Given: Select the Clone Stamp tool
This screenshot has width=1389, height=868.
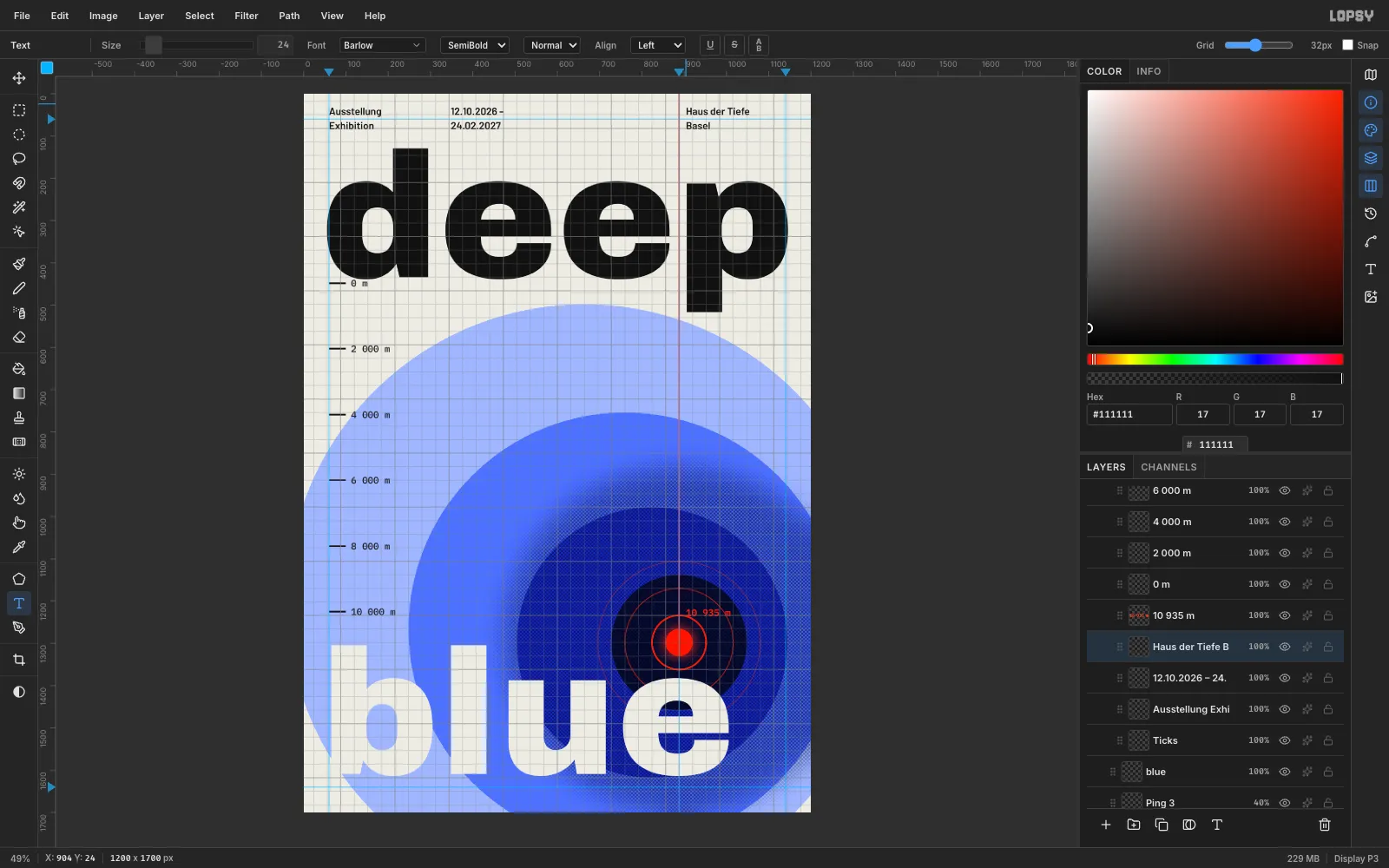Looking at the screenshot, I should pyautogui.click(x=19, y=418).
